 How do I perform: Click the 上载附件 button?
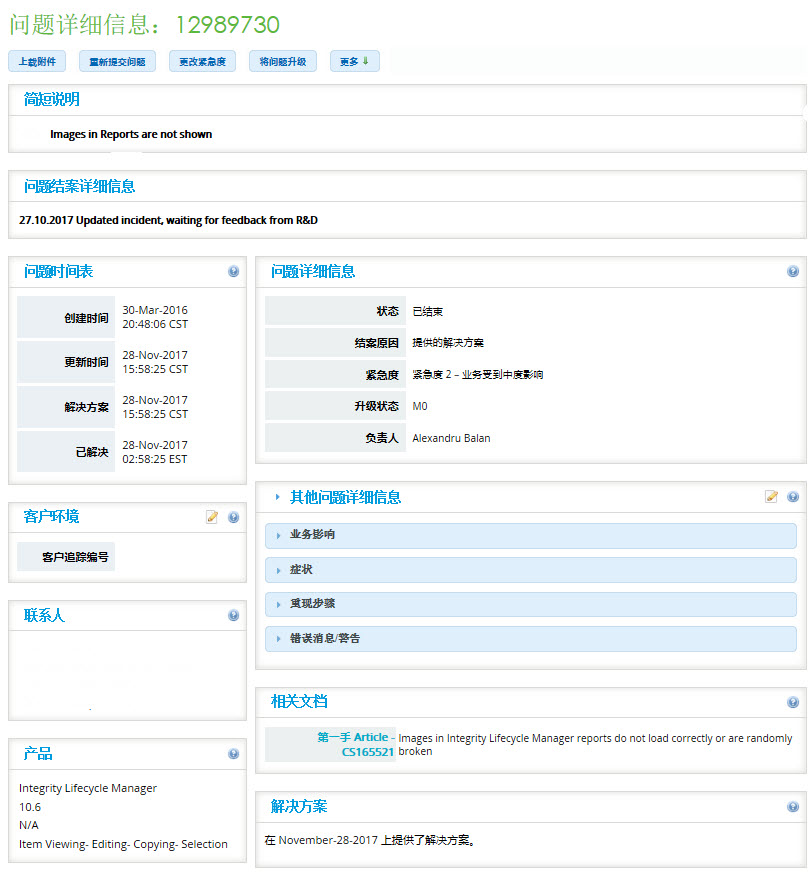(37, 62)
